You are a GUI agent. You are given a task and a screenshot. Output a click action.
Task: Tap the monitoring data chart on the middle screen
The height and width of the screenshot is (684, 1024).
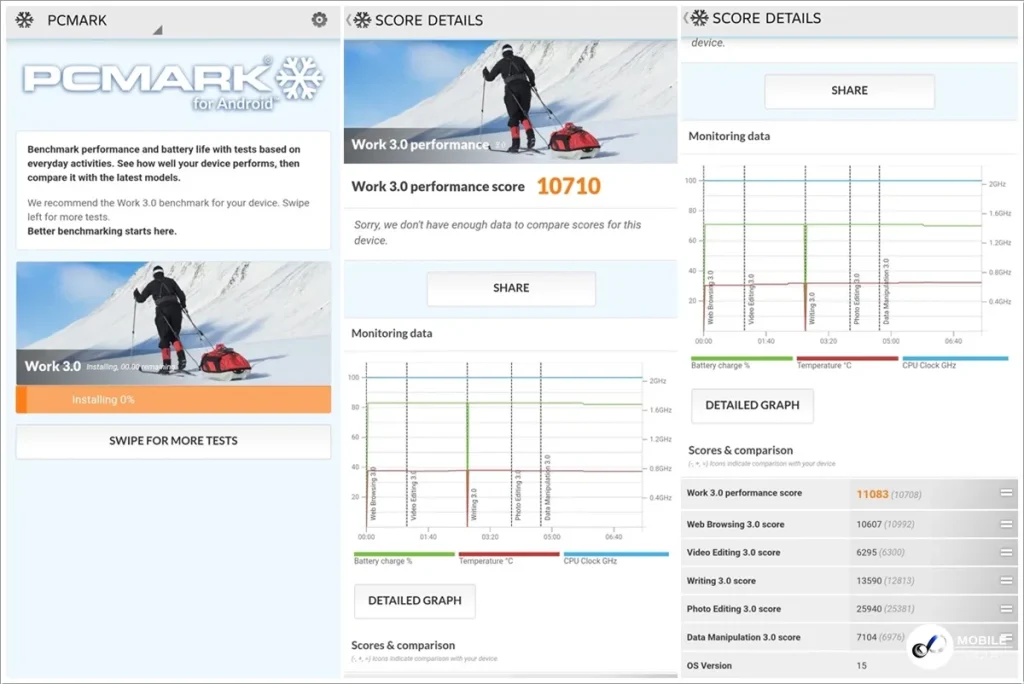[x=511, y=451]
